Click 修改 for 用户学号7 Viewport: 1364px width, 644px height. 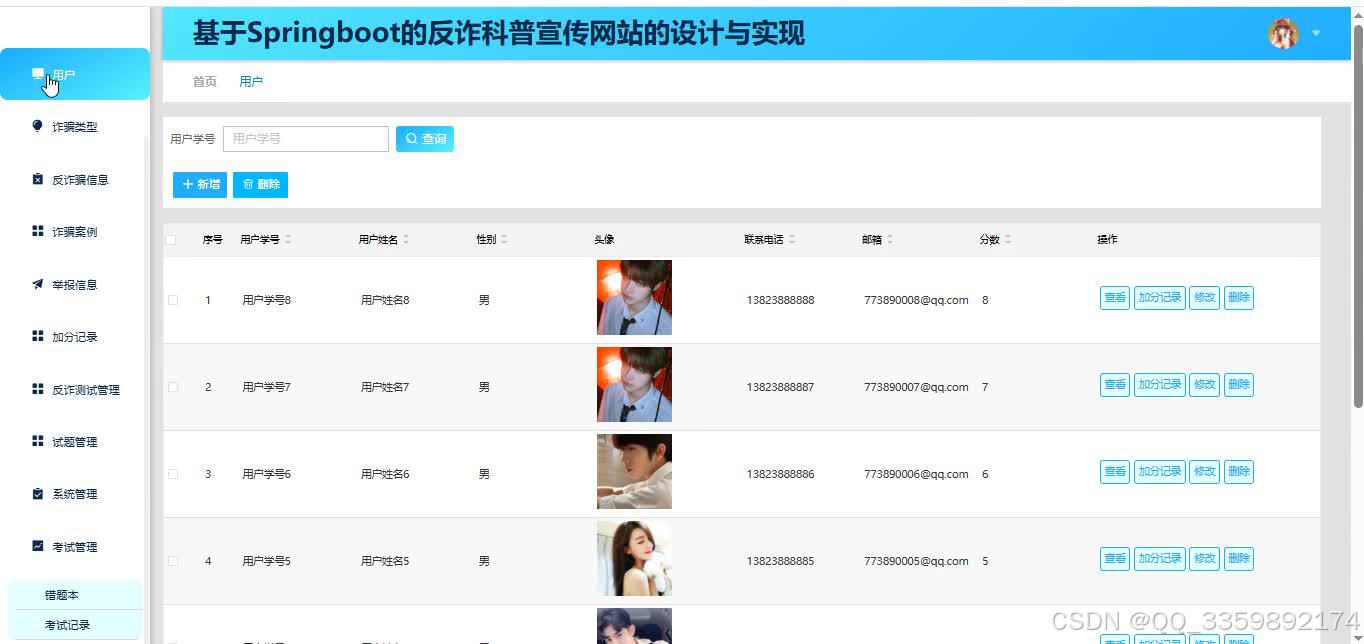coord(1204,385)
